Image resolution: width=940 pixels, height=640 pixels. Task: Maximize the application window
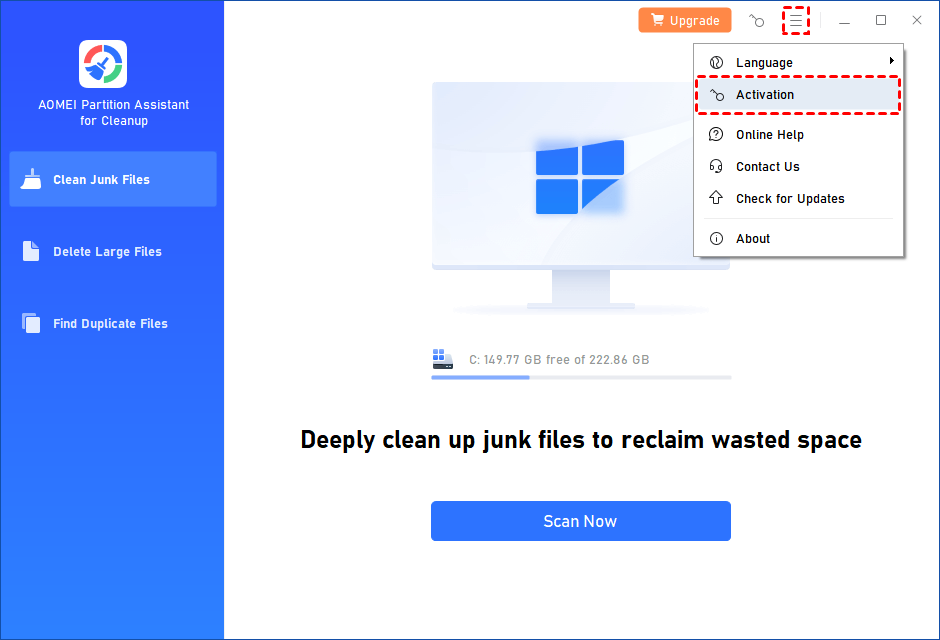tap(881, 20)
